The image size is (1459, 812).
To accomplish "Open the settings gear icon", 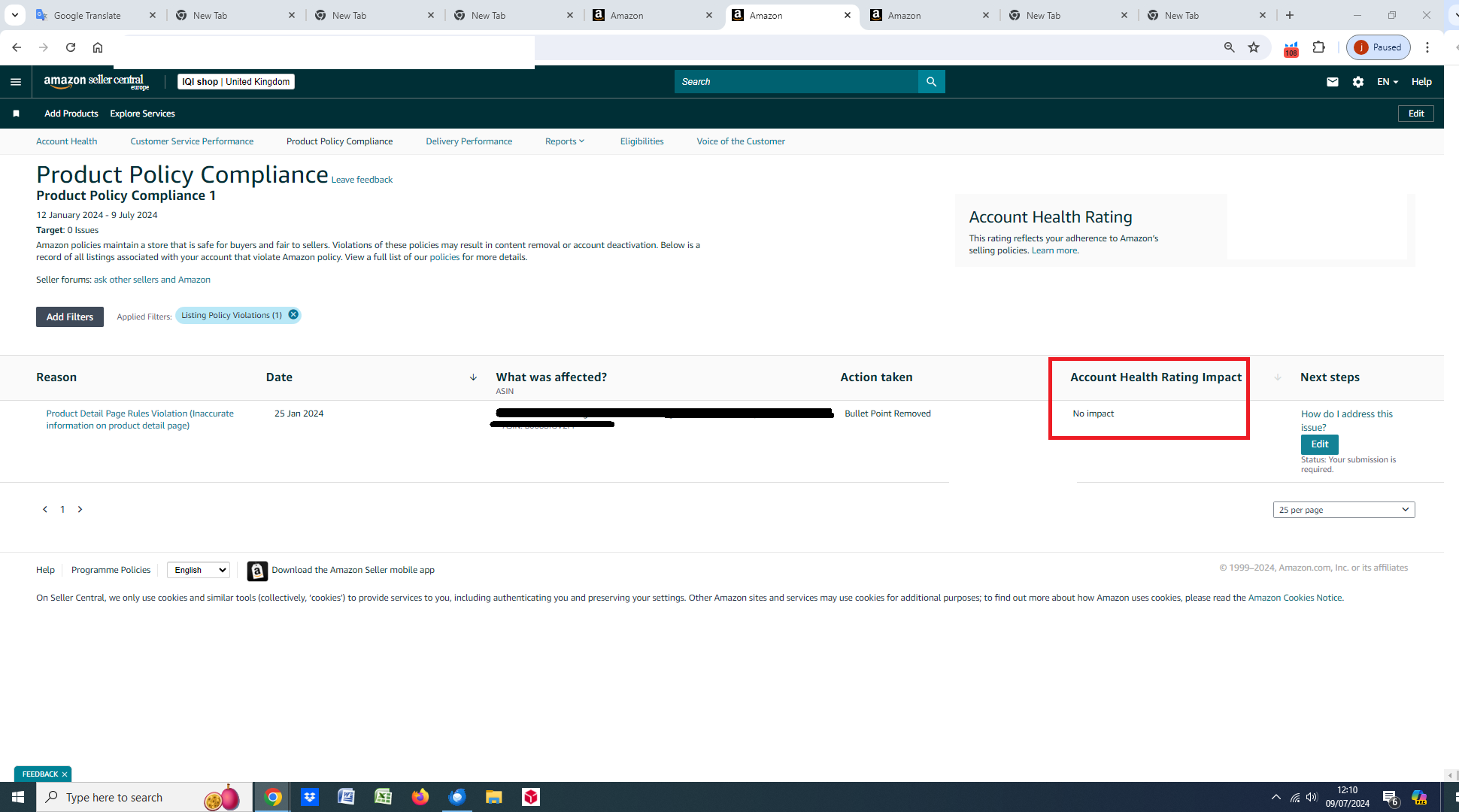I will [x=1357, y=82].
